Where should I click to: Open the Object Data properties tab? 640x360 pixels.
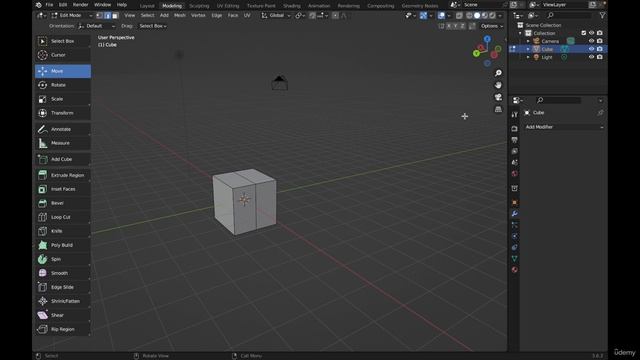click(x=514, y=258)
